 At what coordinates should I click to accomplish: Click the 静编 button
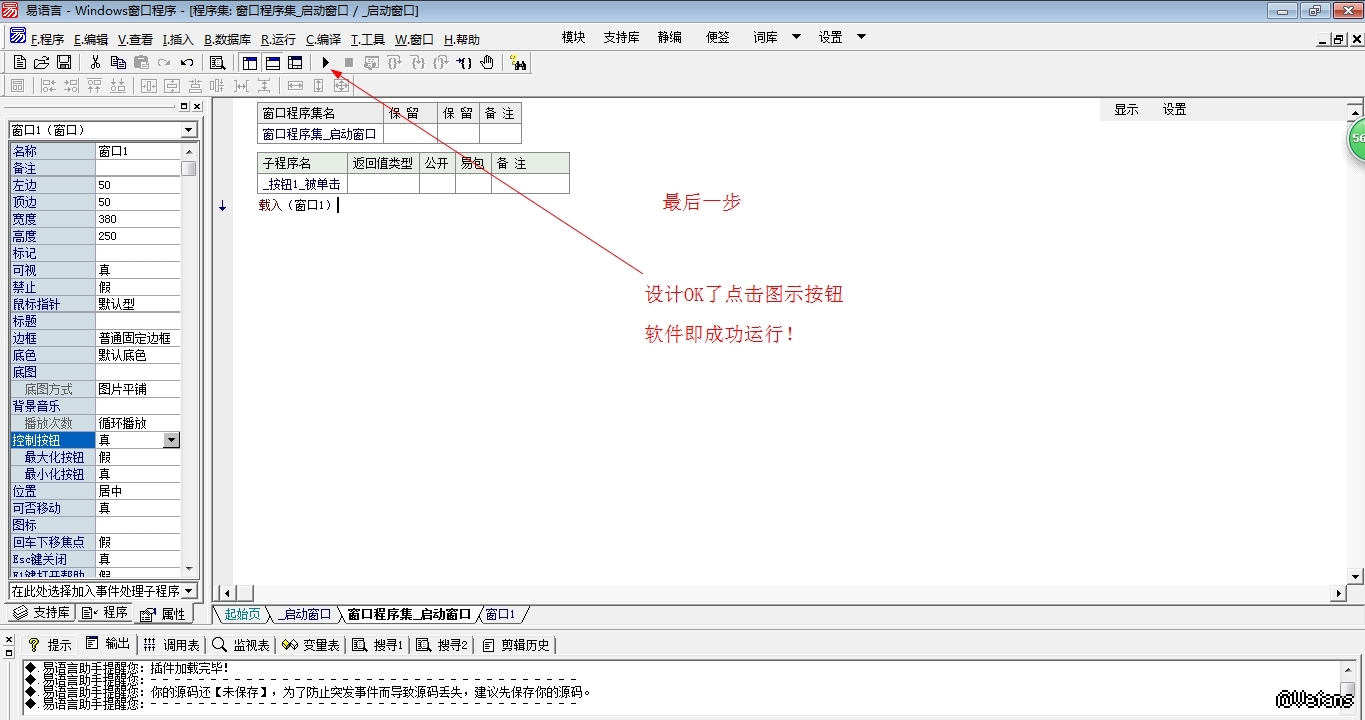[669, 37]
